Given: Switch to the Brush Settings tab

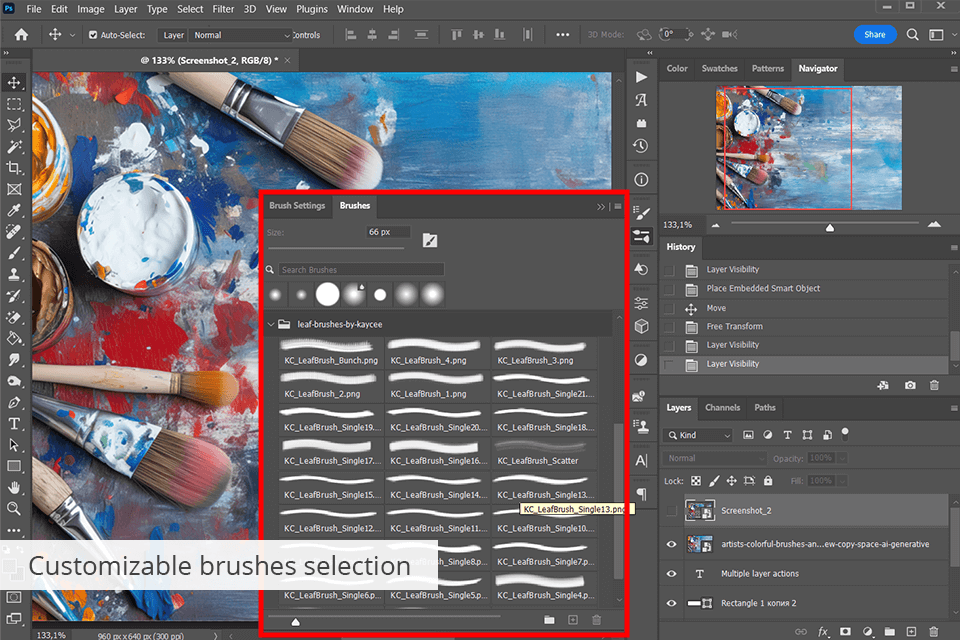Looking at the screenshot, I should click(297, 206).
